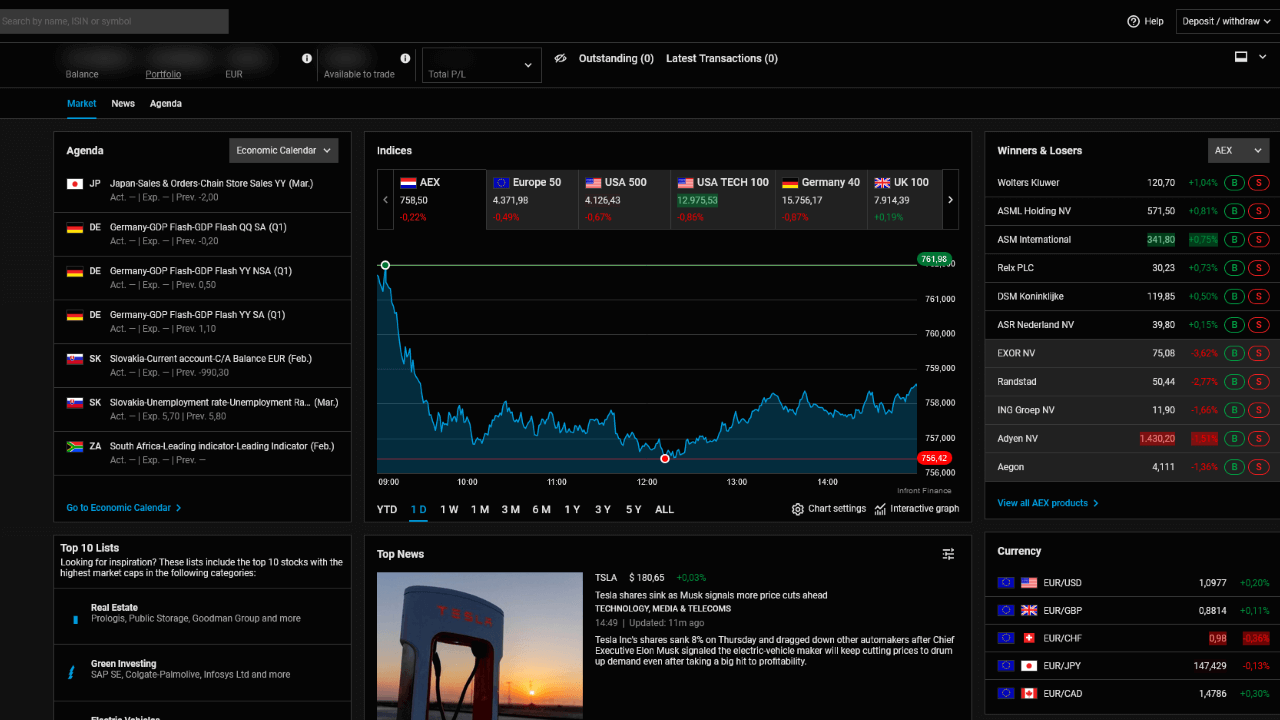
Task: Set chart range to 6 M
Action: [542, 510]
